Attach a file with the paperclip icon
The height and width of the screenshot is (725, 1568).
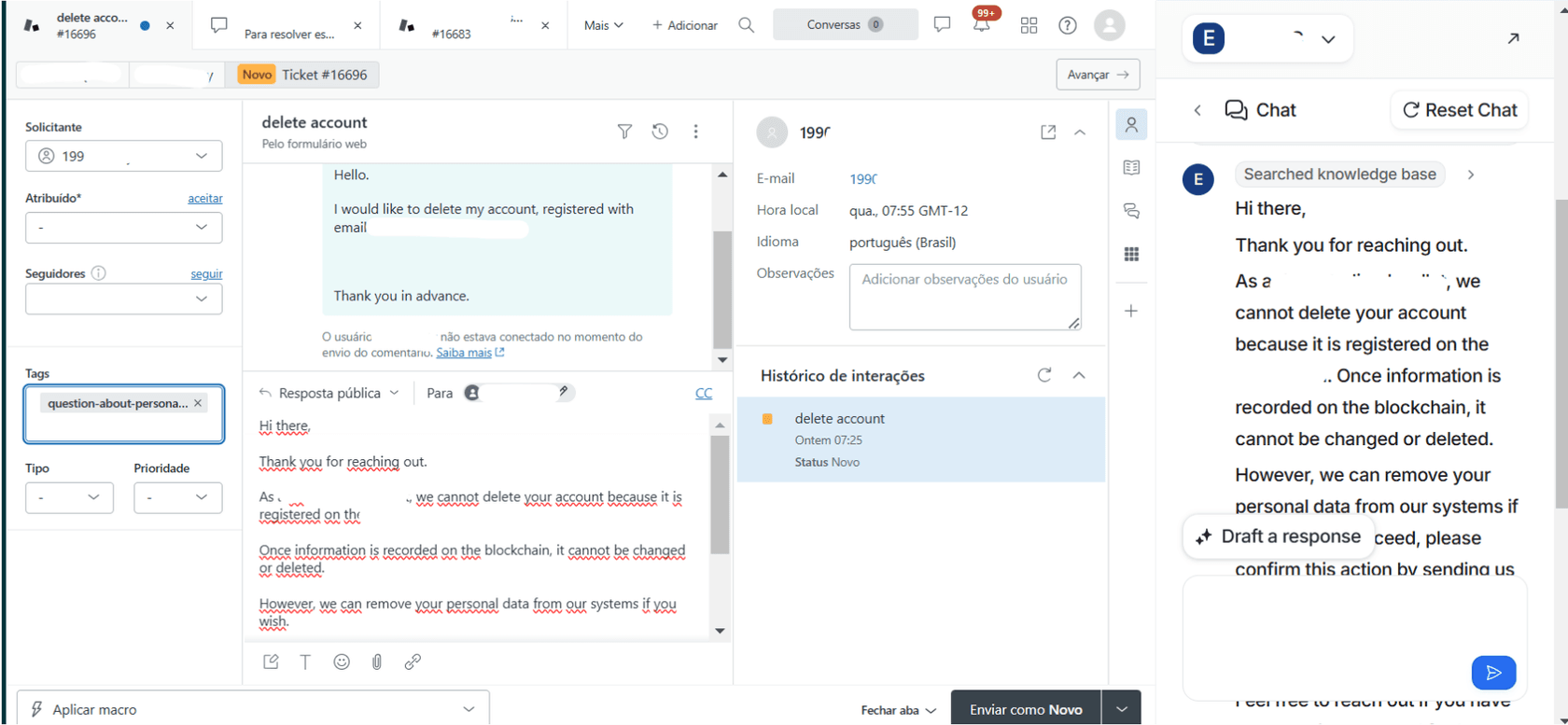pos(377,662)
